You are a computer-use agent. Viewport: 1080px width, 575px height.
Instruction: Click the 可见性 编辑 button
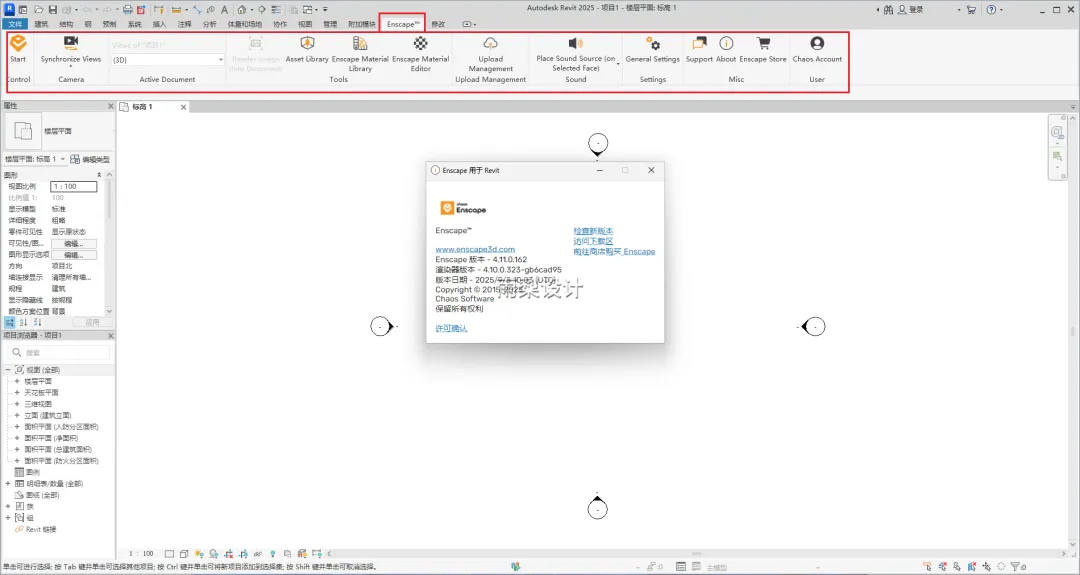[74, 244]
